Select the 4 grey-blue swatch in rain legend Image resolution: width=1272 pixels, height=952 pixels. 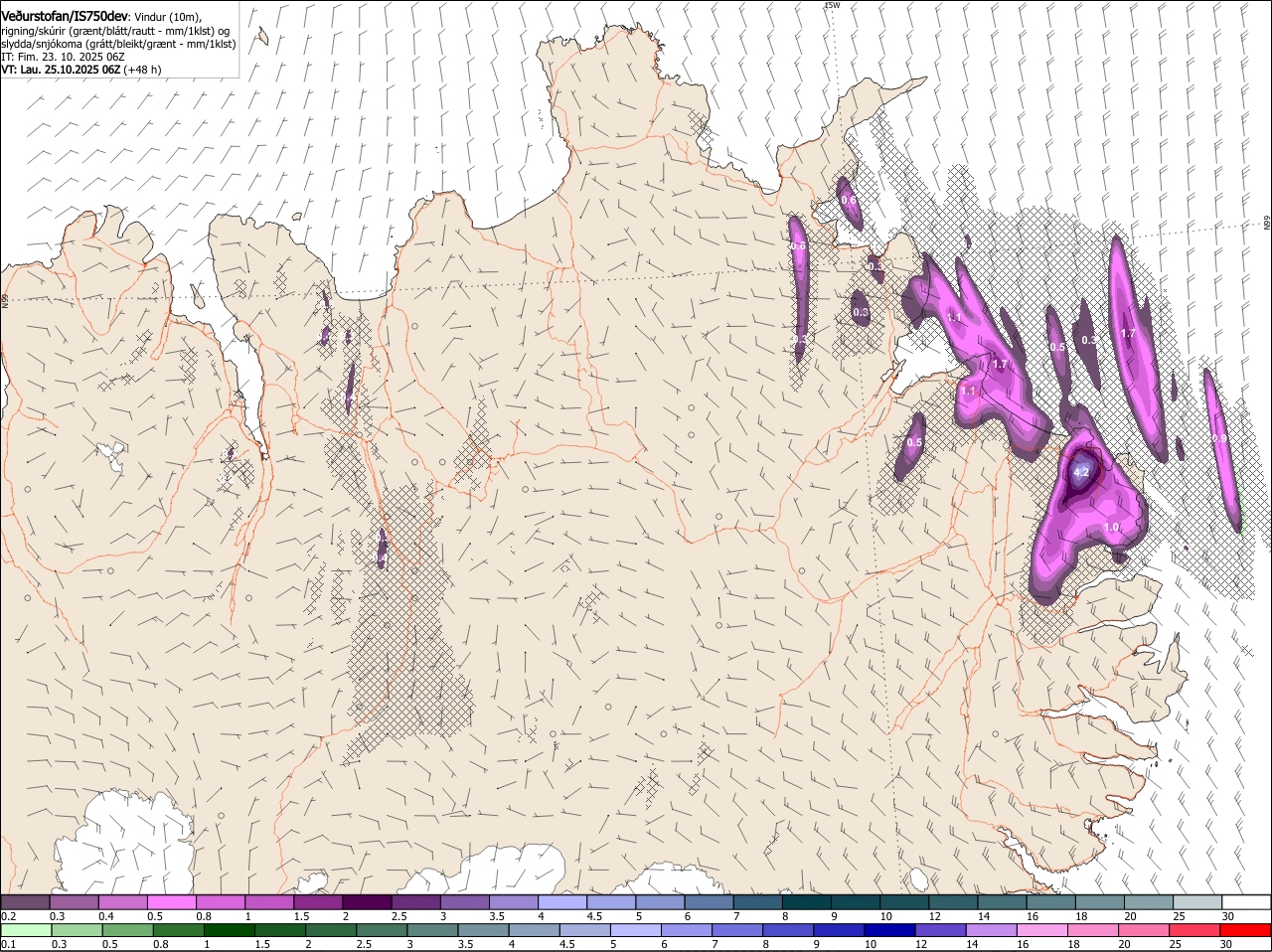tap(534, 930)
